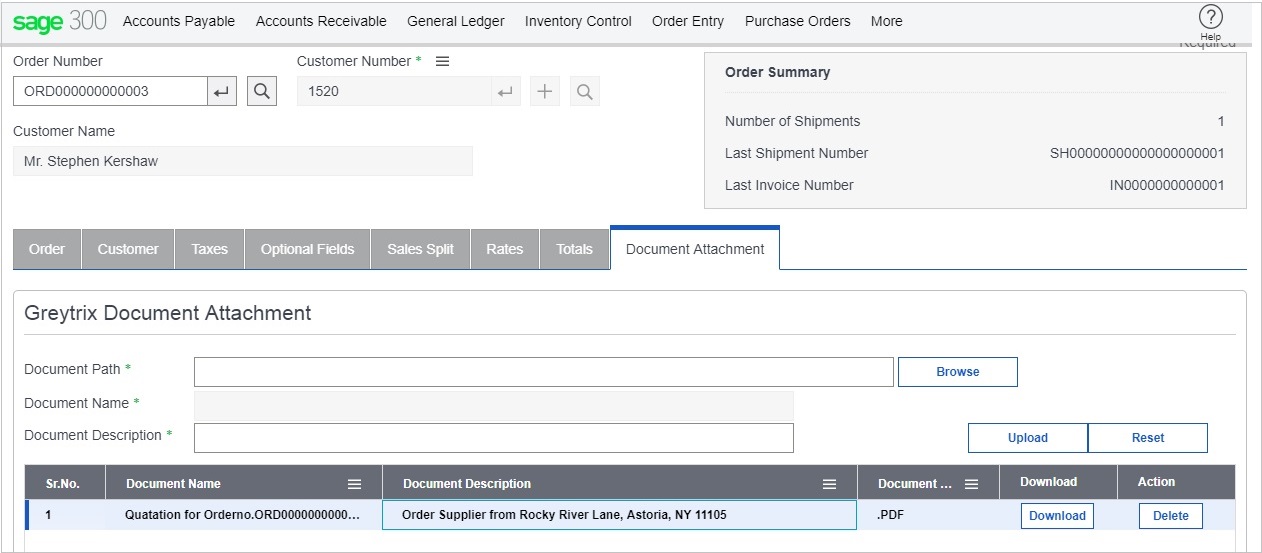Expand the More menu
The image size is (1262, 553).
click(887, 21)
